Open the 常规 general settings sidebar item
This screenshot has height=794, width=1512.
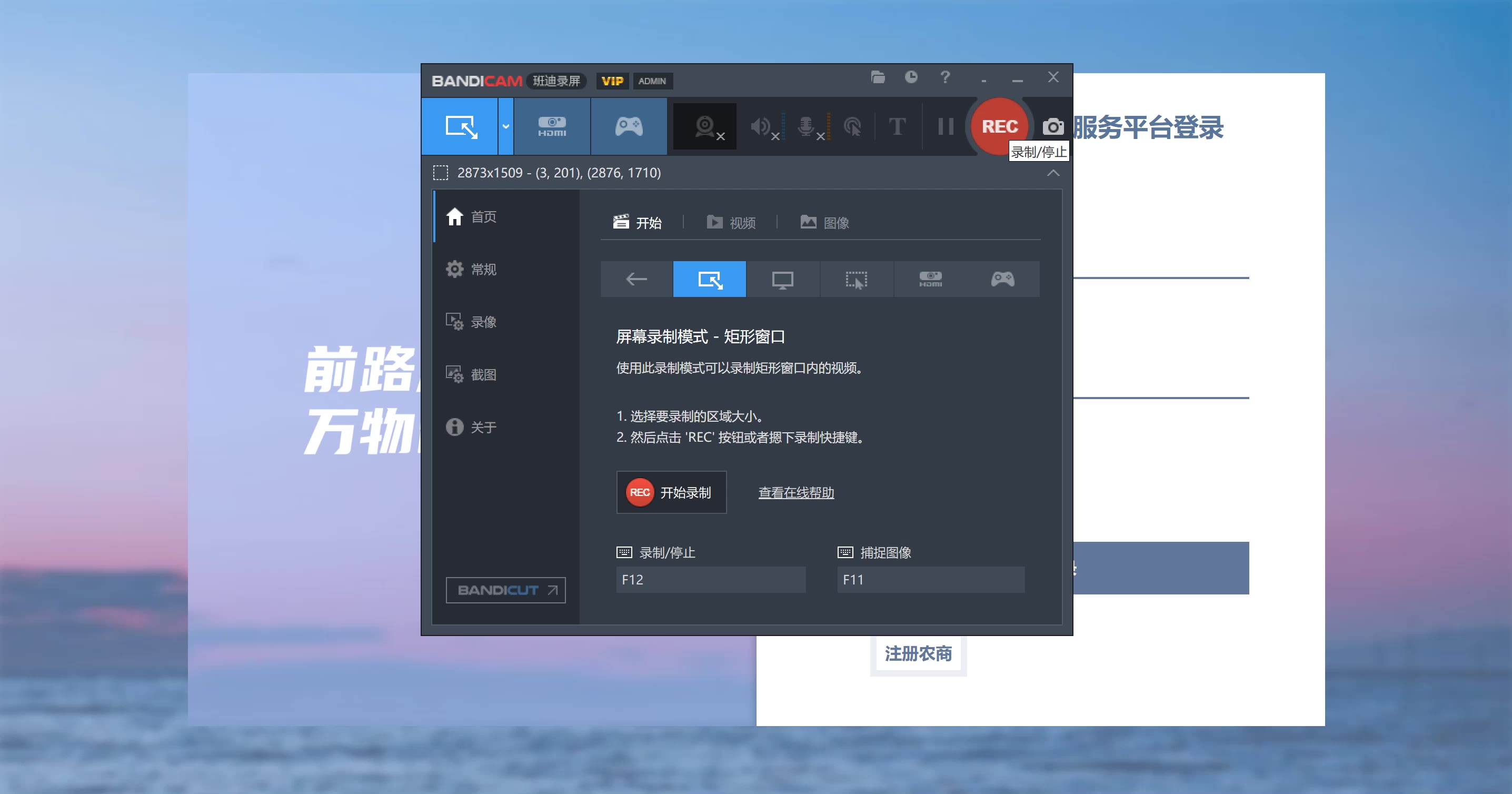(x=506, y=270)
